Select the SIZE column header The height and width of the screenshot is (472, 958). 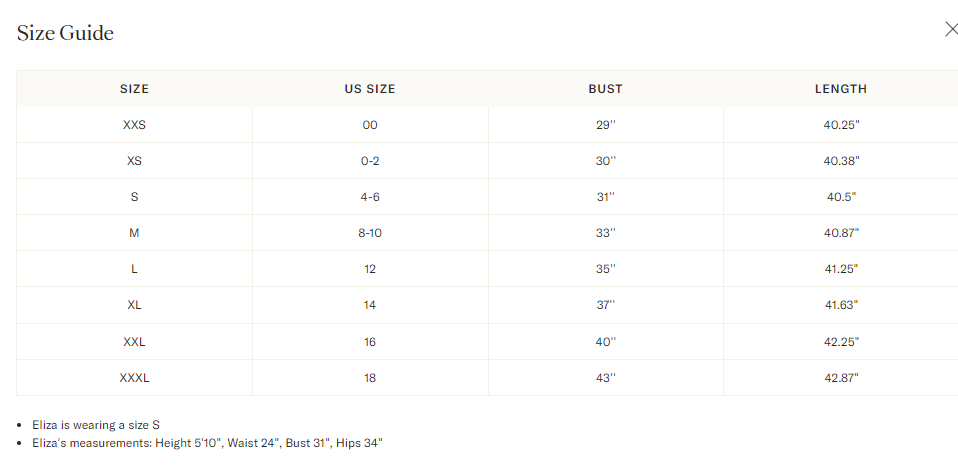pyautogui.click(x=134, y=89)
